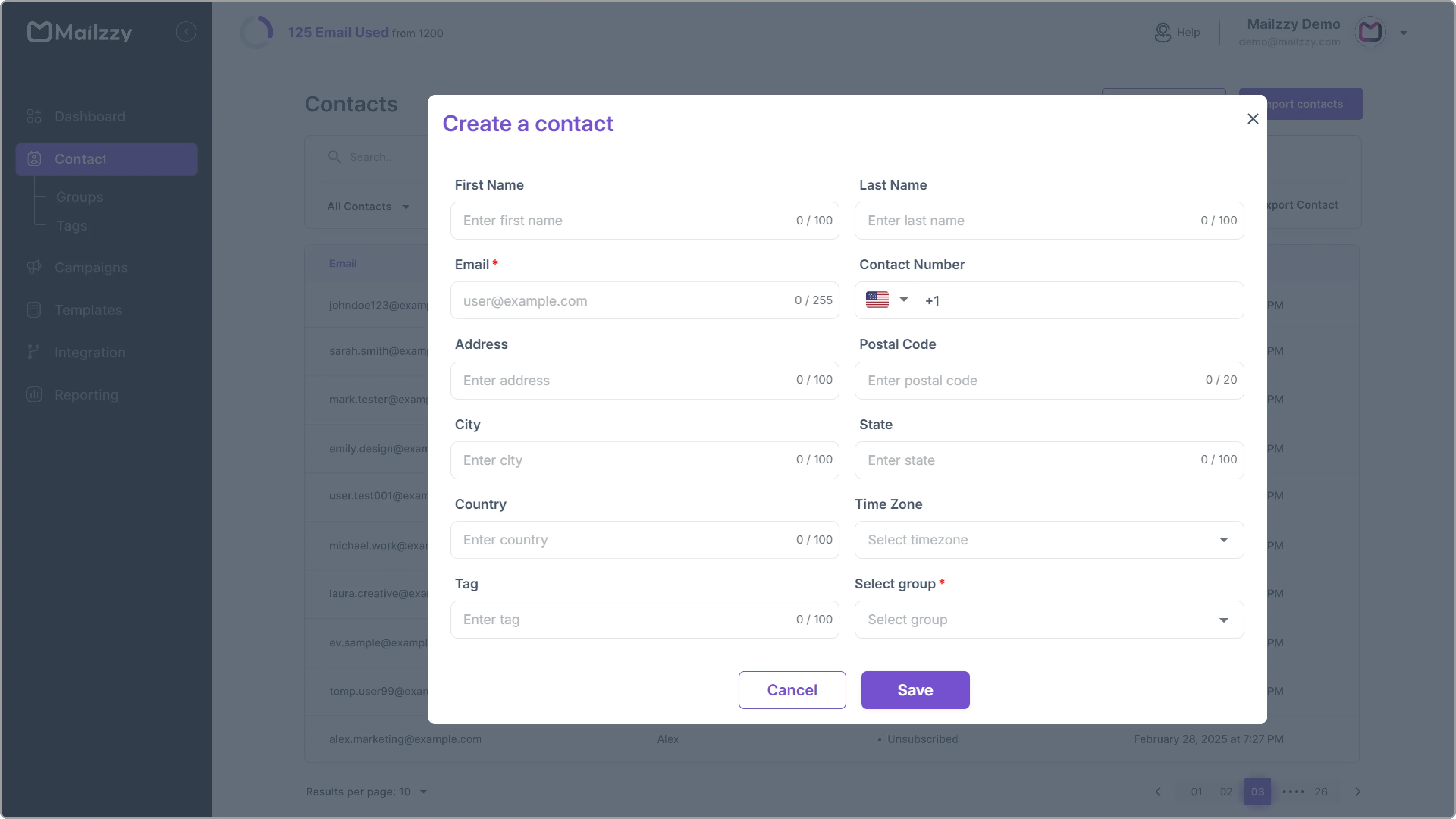Open Help from the top bar
This screenshot has width=1456, height=819.
point(1178,32)
